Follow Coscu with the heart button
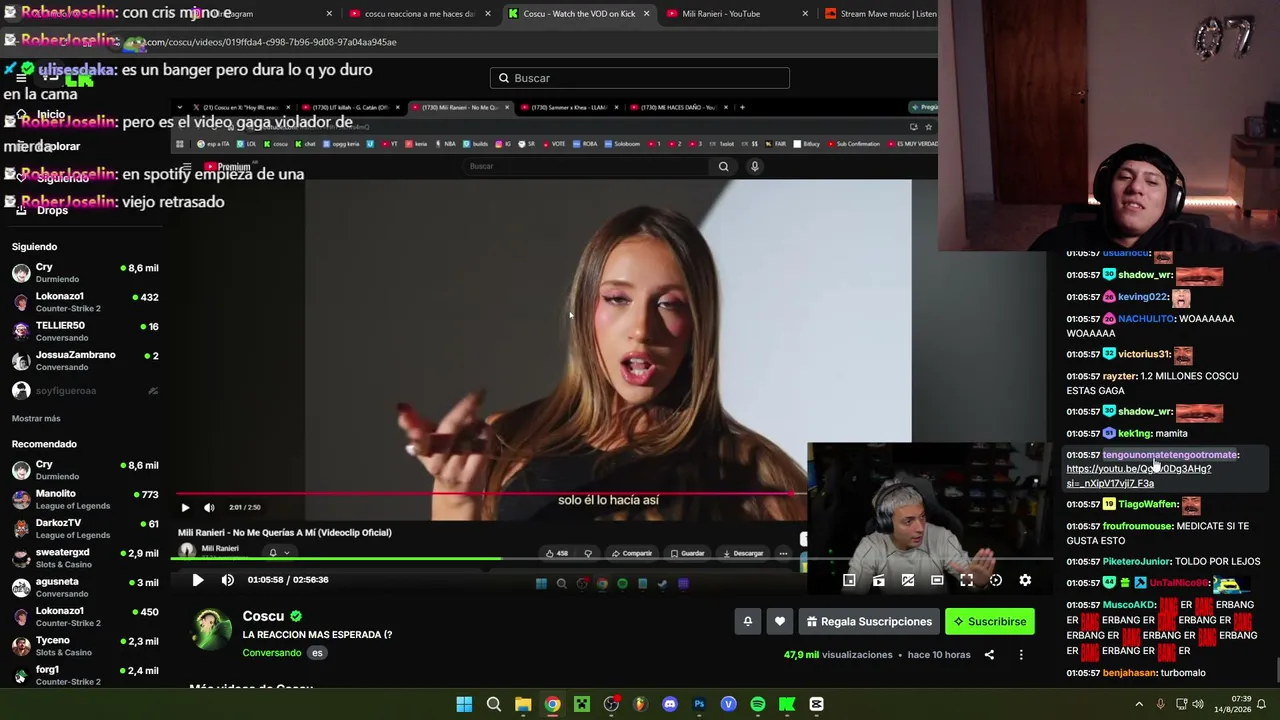 [780, 622]
